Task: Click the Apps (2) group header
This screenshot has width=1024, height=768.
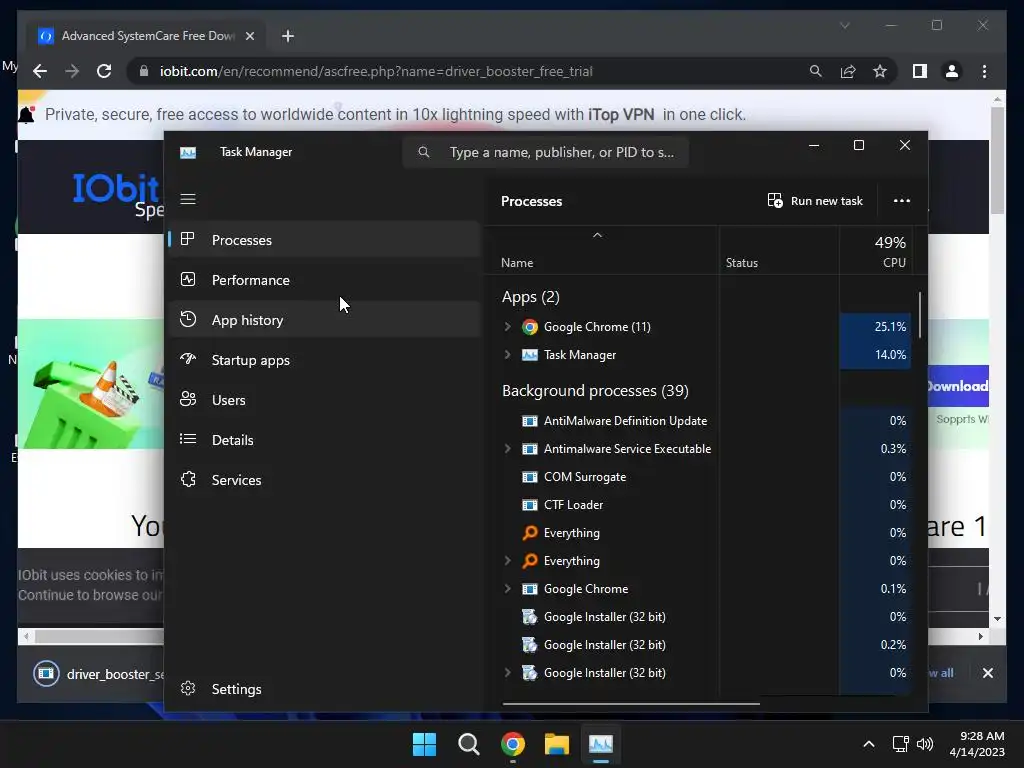Action: [x=530, y=296]
